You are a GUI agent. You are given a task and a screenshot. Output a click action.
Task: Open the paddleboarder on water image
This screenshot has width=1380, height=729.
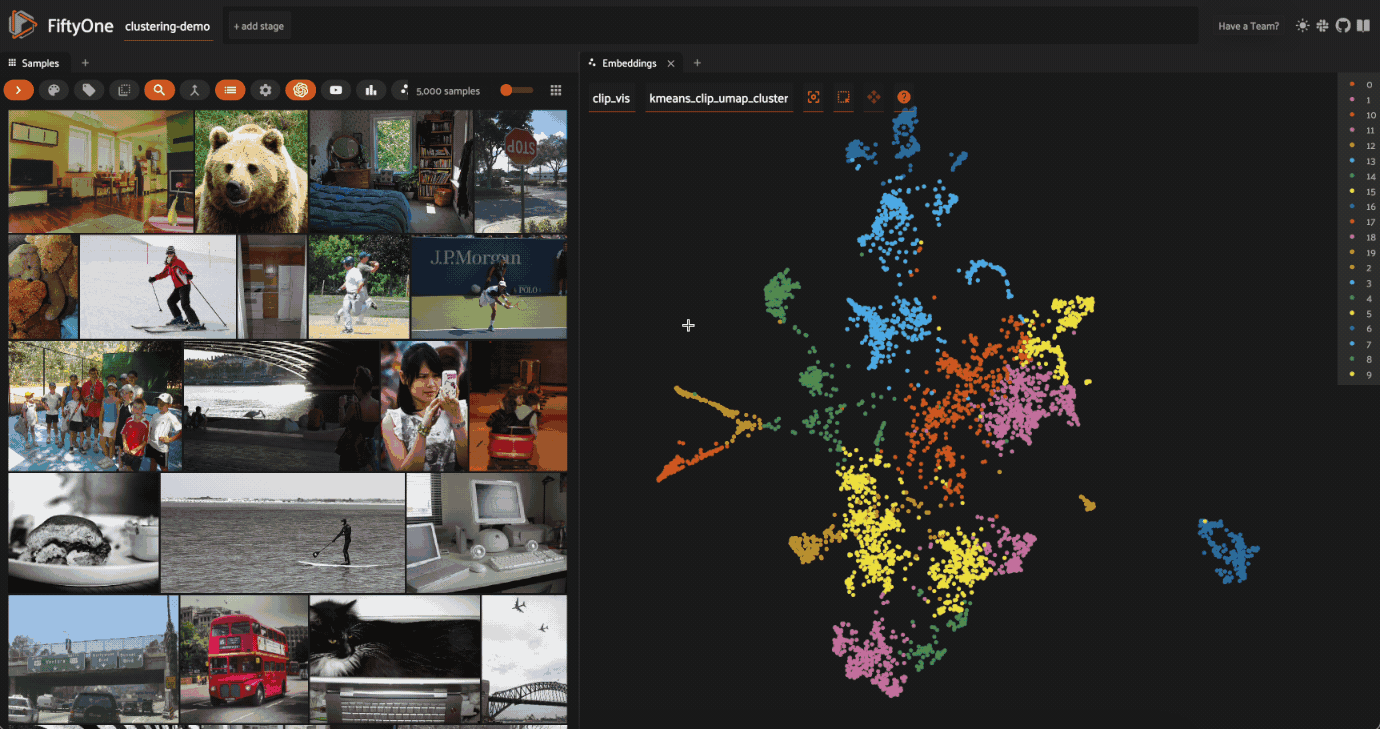[283, 533]
